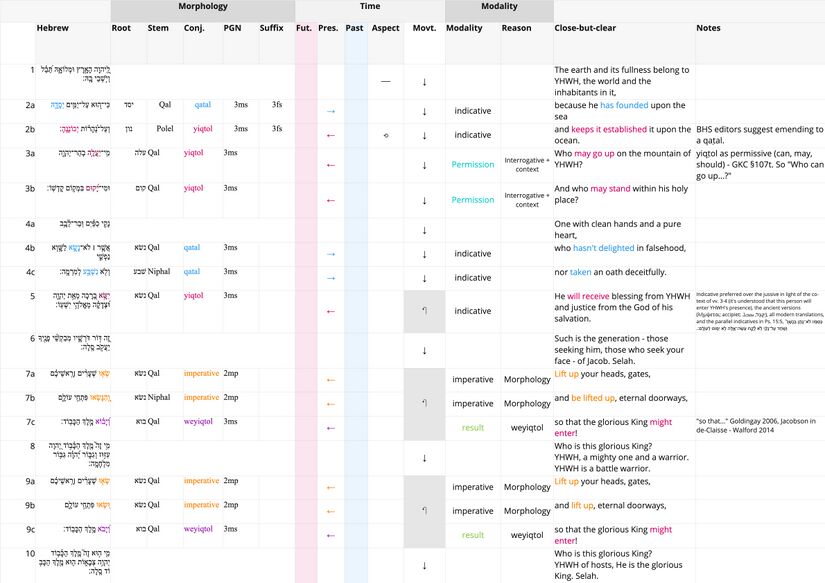Click the dash symbol in row 1 Aspect column

click(x=386, y=80)
